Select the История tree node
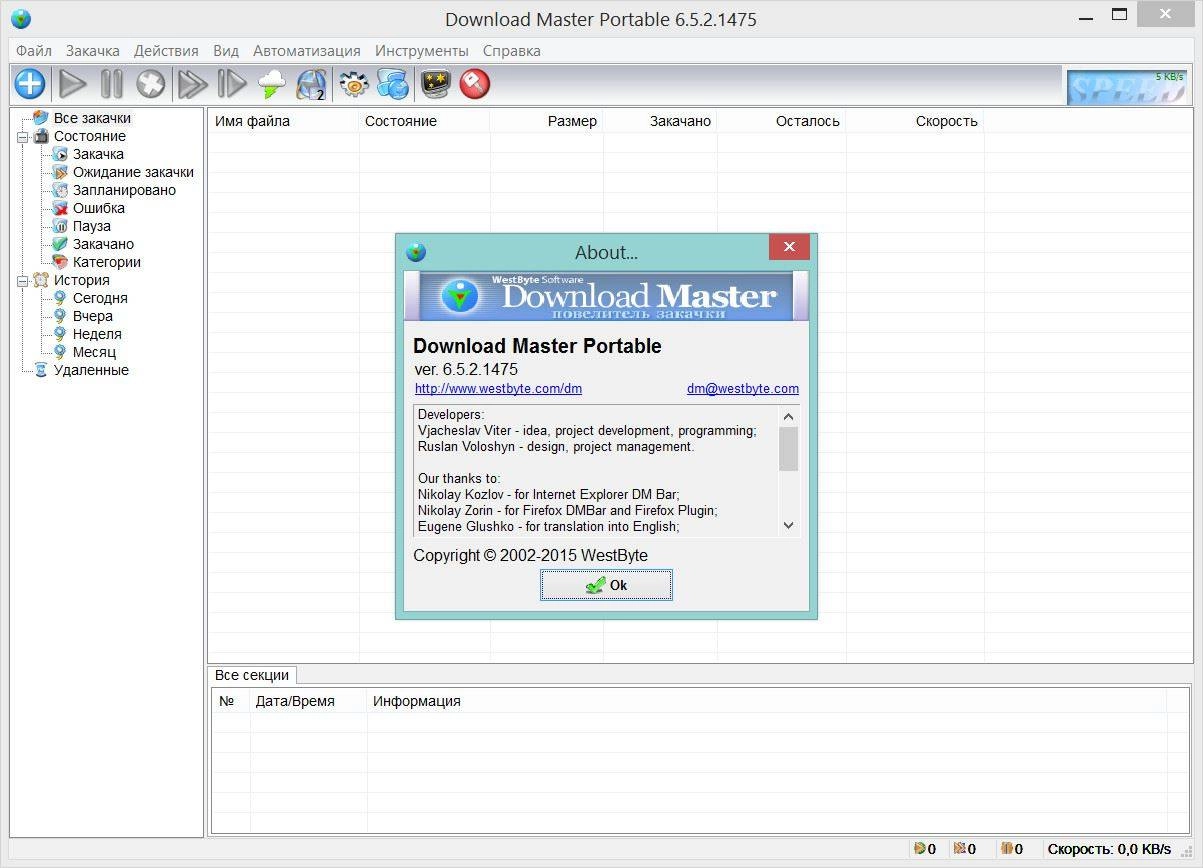 pos(82,280)
